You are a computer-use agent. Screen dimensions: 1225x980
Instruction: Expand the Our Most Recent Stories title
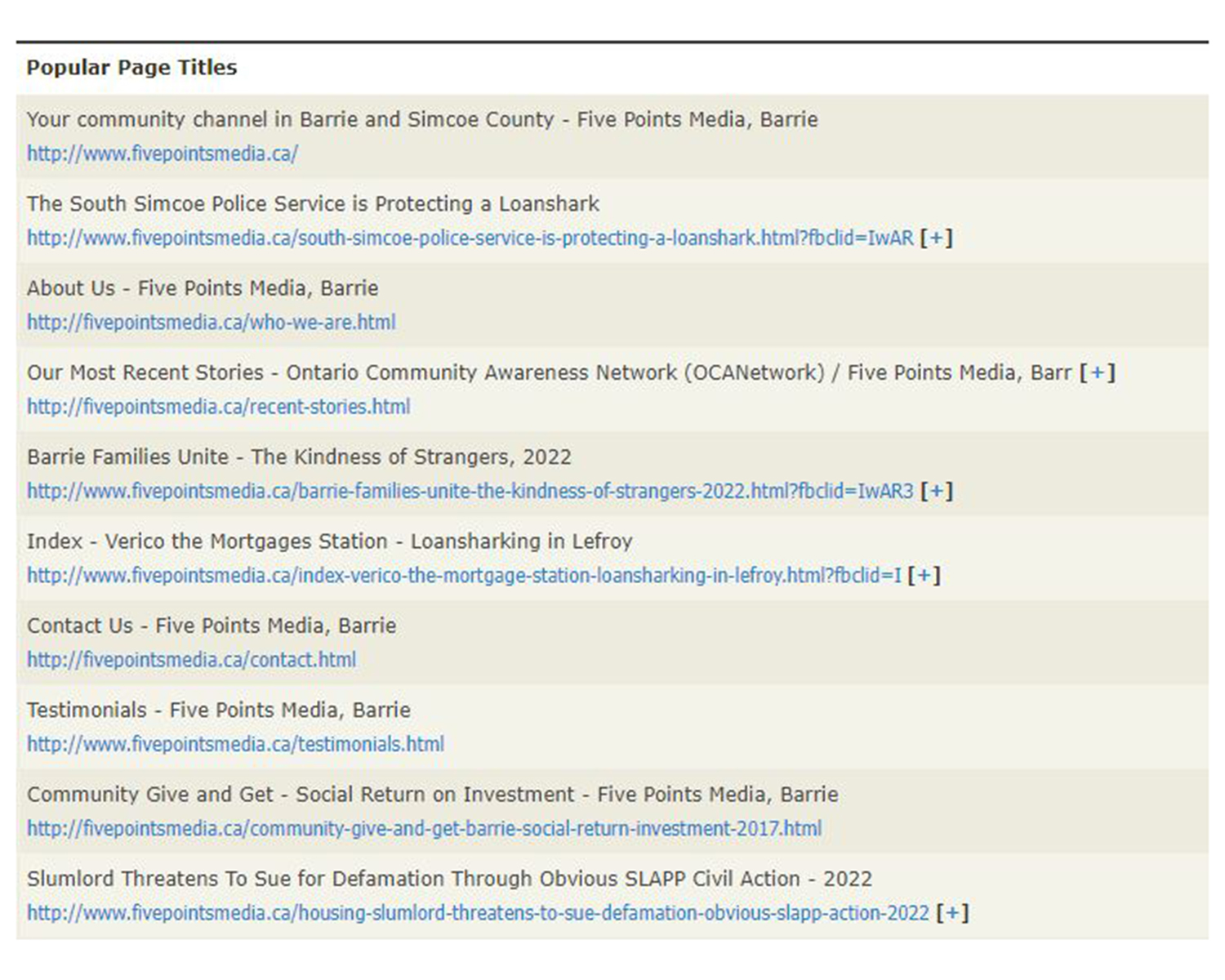[x=1097, y=372]
